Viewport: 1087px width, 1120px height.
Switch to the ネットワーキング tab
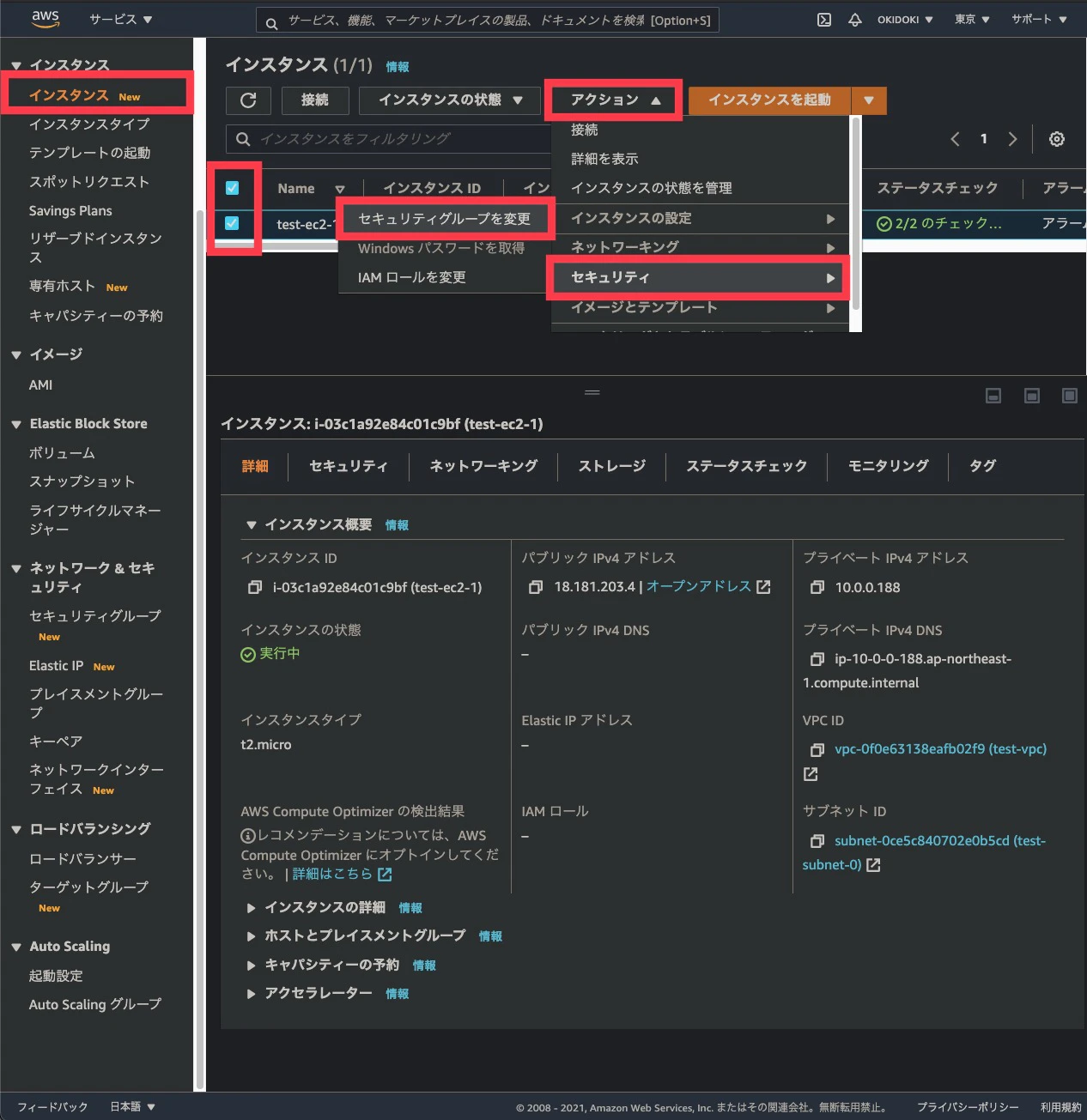click(483, 466)
